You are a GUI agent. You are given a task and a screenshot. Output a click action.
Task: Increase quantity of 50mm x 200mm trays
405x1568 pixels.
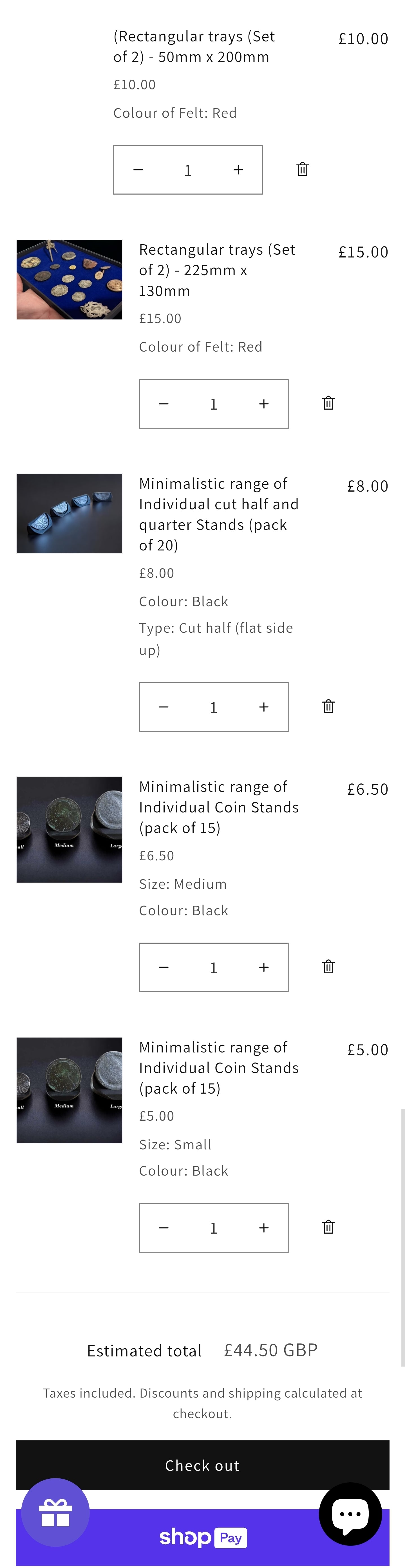(238, 170)
